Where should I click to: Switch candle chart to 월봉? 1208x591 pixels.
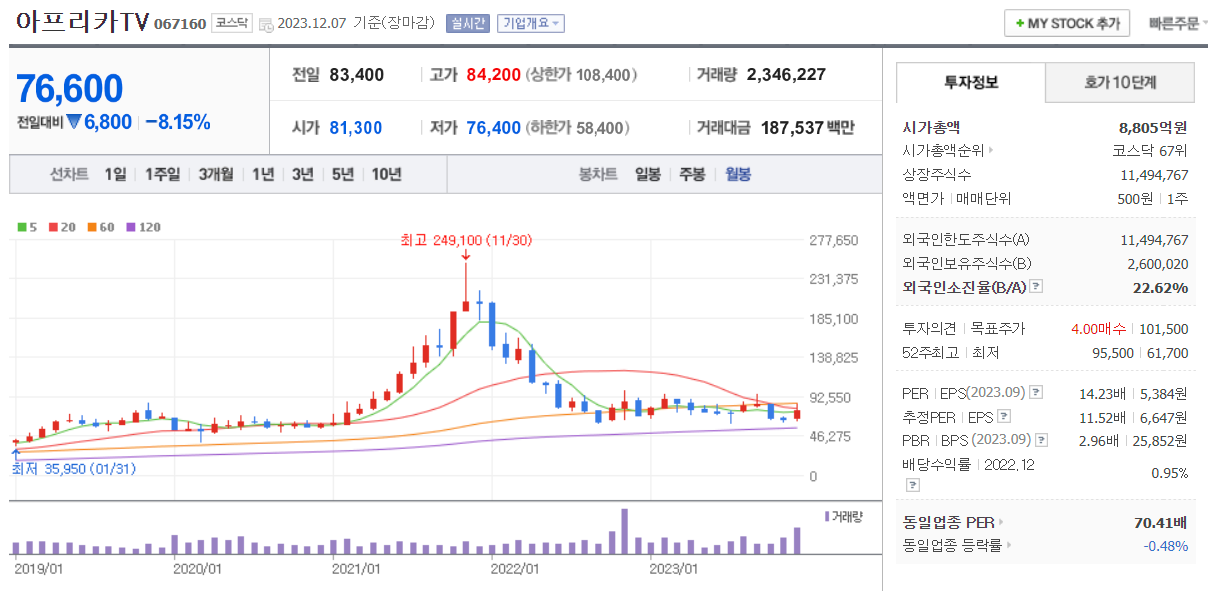coord(738,174)
